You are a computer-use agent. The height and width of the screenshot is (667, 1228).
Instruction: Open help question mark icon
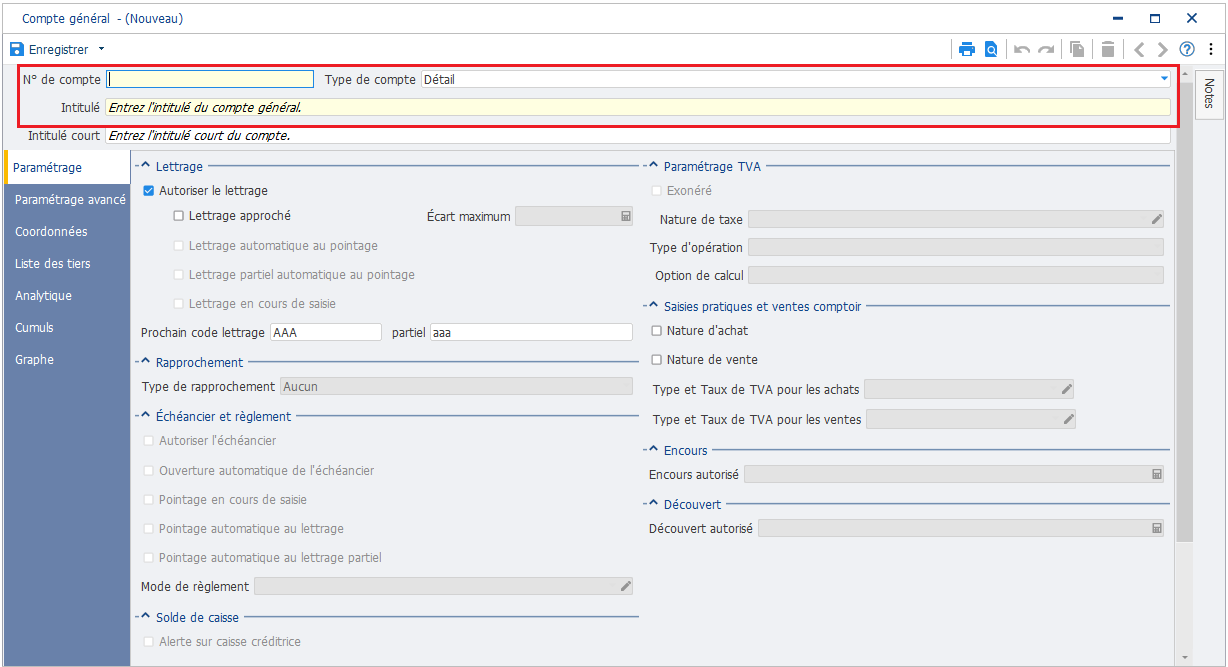click(1187, 49)
